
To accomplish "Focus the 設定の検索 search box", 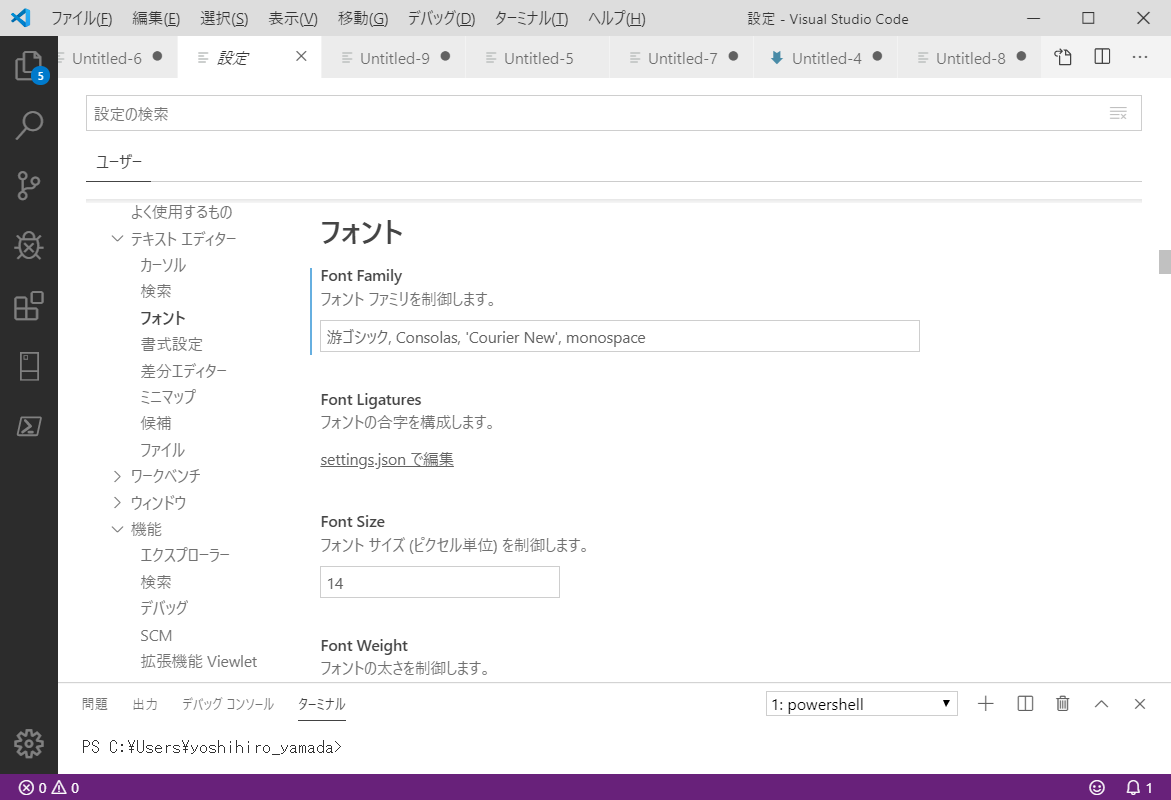I will click(614, 114).
